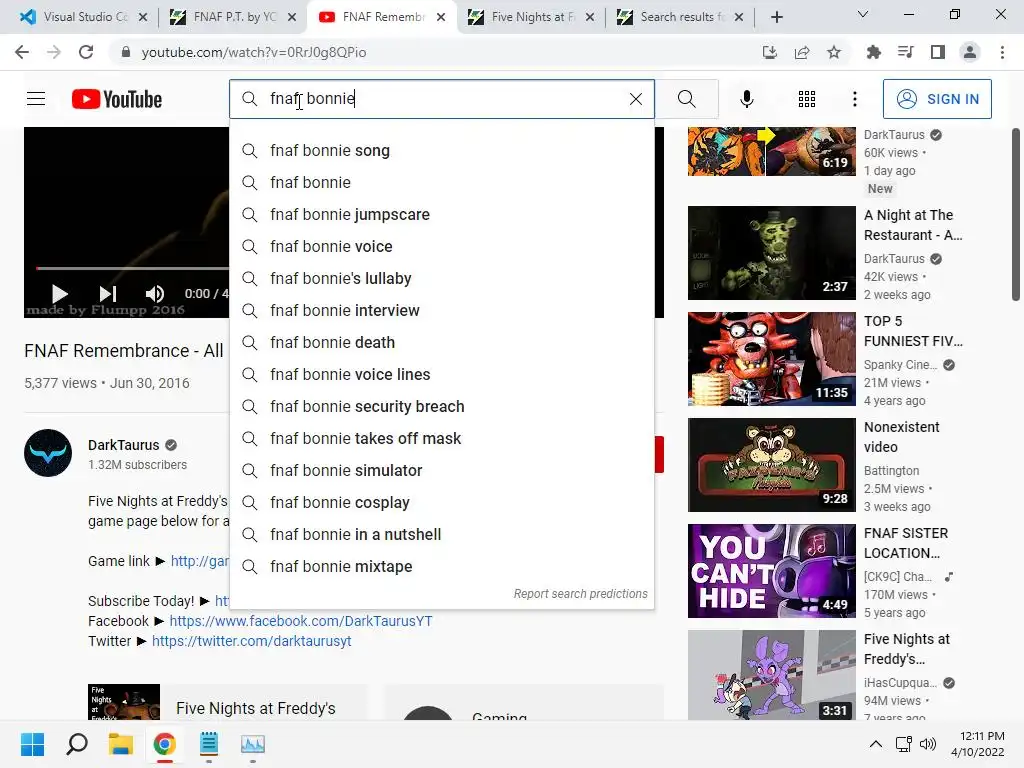Reload the current page
Viewport: 1024px width, 768px height.
[x=86, y=52]
